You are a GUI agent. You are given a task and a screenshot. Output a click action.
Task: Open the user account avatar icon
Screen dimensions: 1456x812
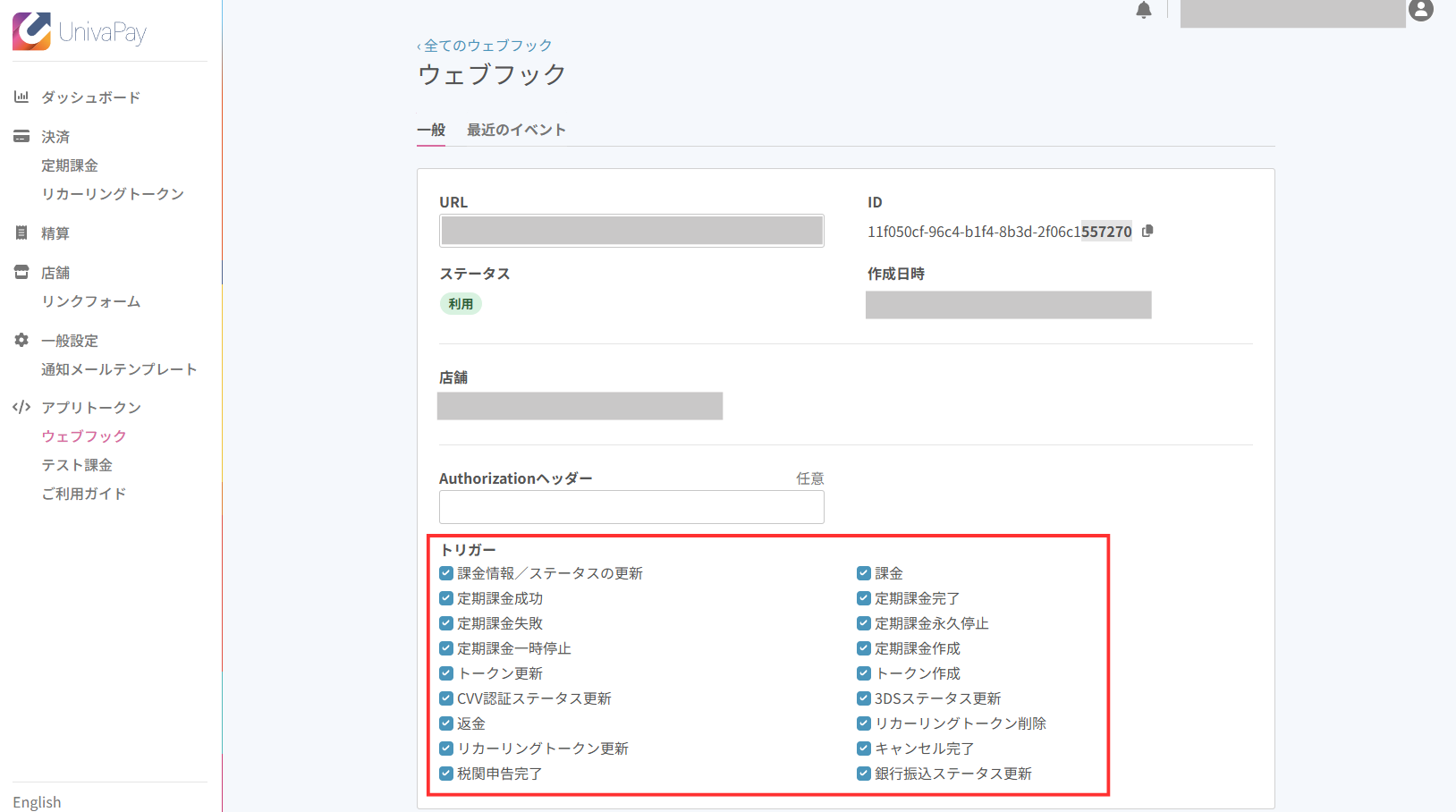(1420, 11)
